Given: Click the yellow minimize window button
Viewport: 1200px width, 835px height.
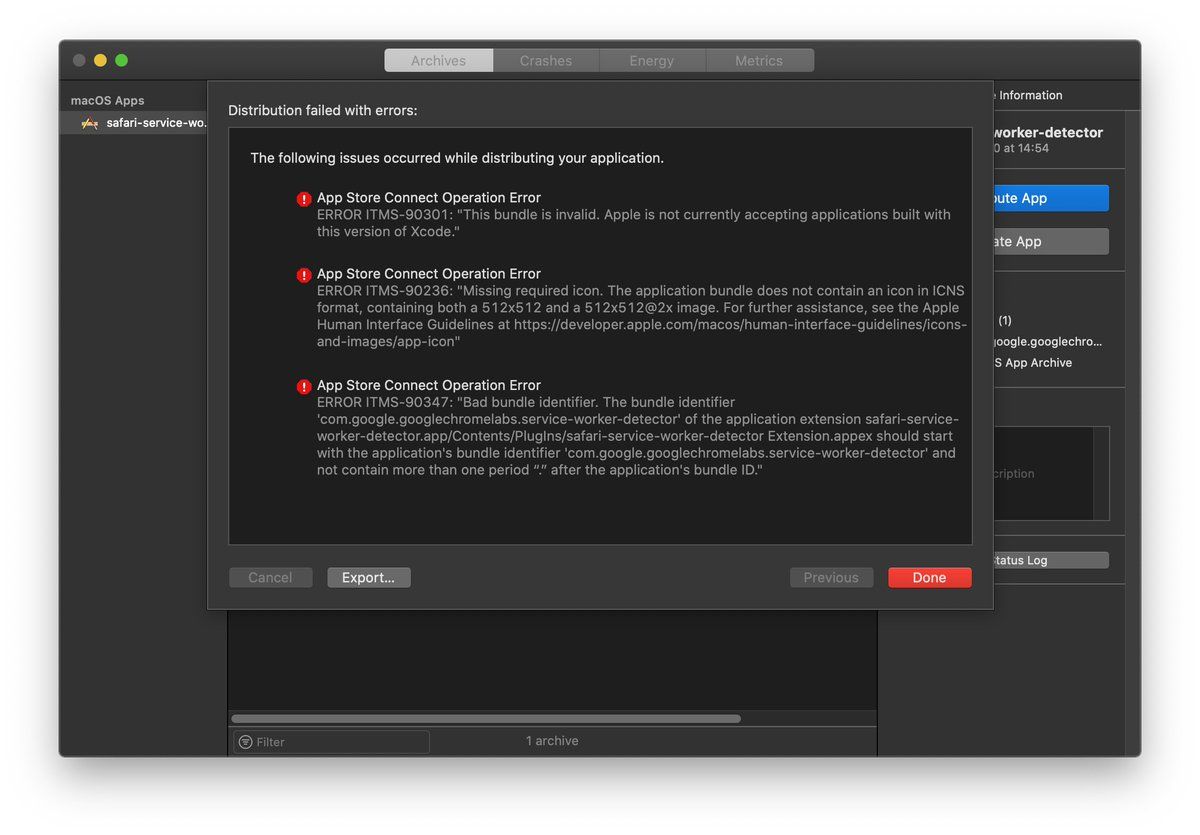Looking at the screenshot, I should coord(100,60).
